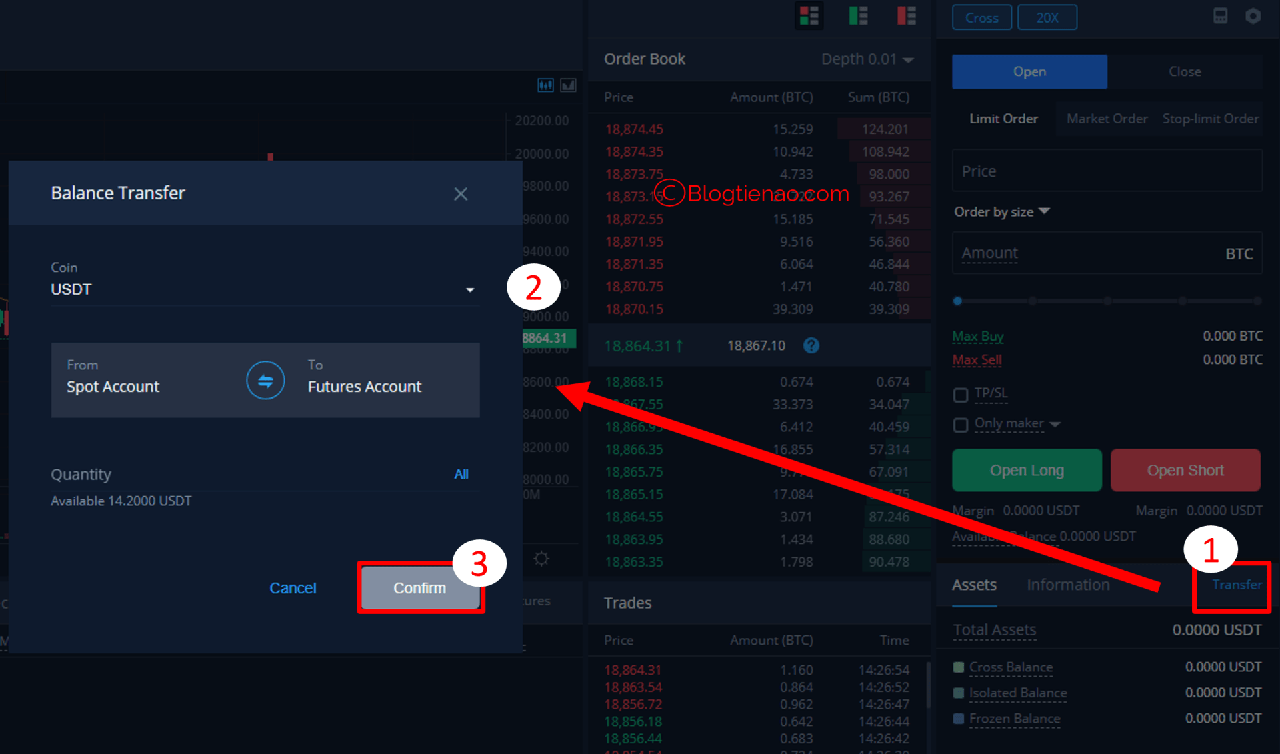
Task: Switch to the Close tab
Action: click(1185, 72)
